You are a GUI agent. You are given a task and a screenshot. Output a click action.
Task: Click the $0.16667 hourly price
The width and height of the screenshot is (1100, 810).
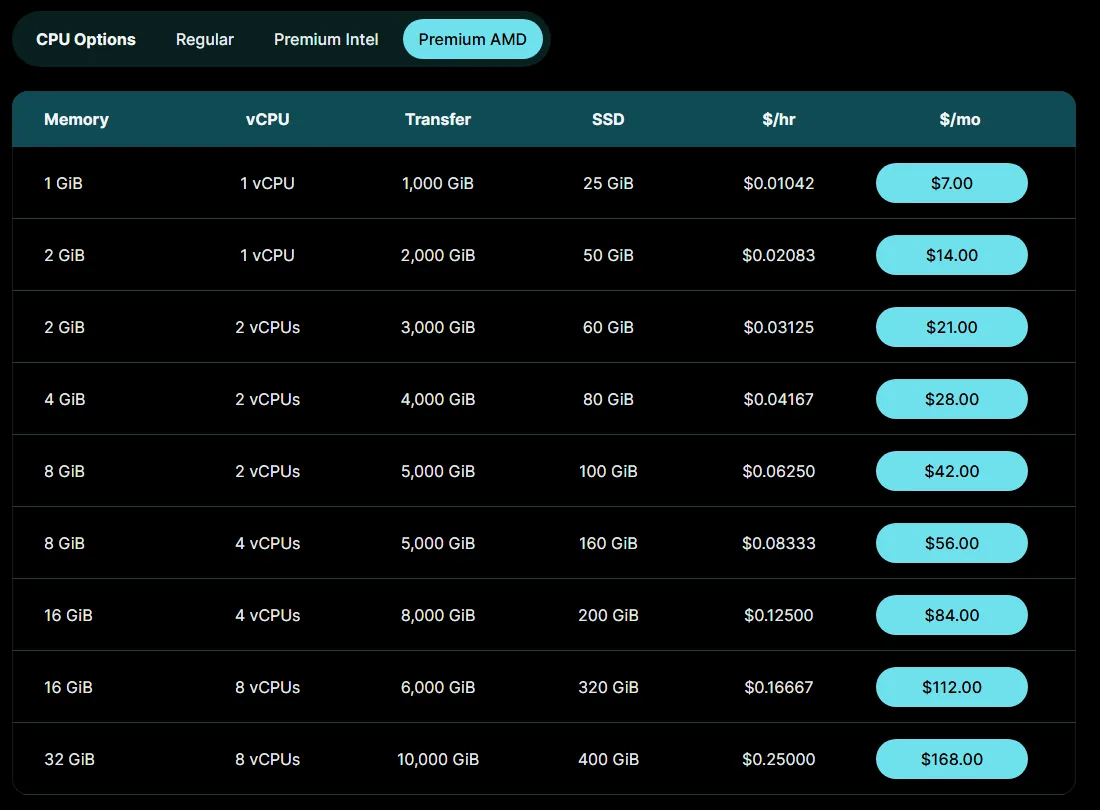point(779,687)
